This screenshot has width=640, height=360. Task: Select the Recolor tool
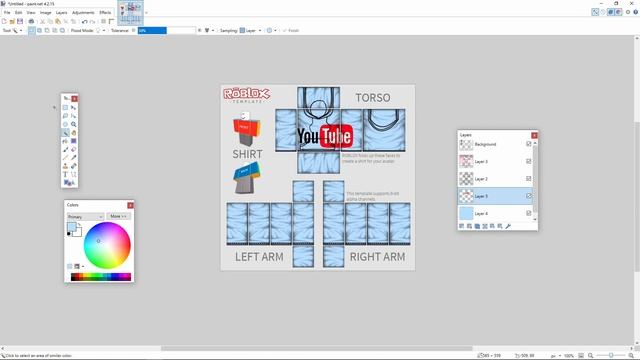point(73,166)
